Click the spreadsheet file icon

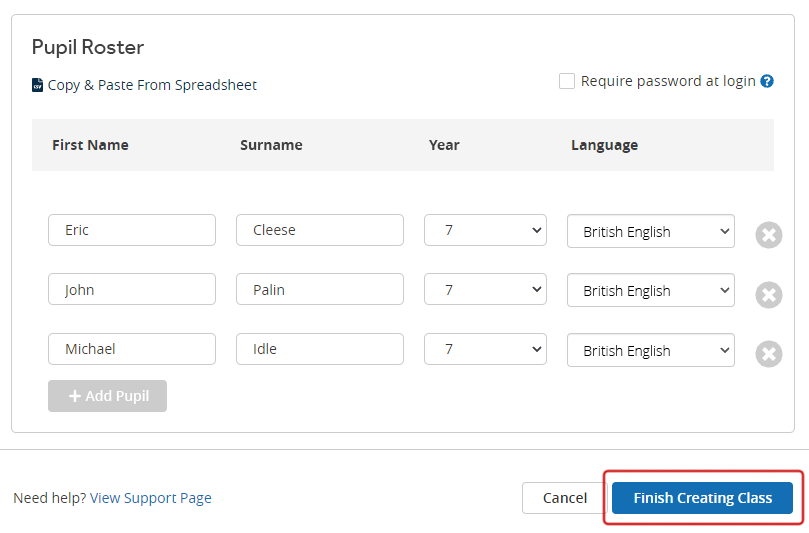coord(37,85)
